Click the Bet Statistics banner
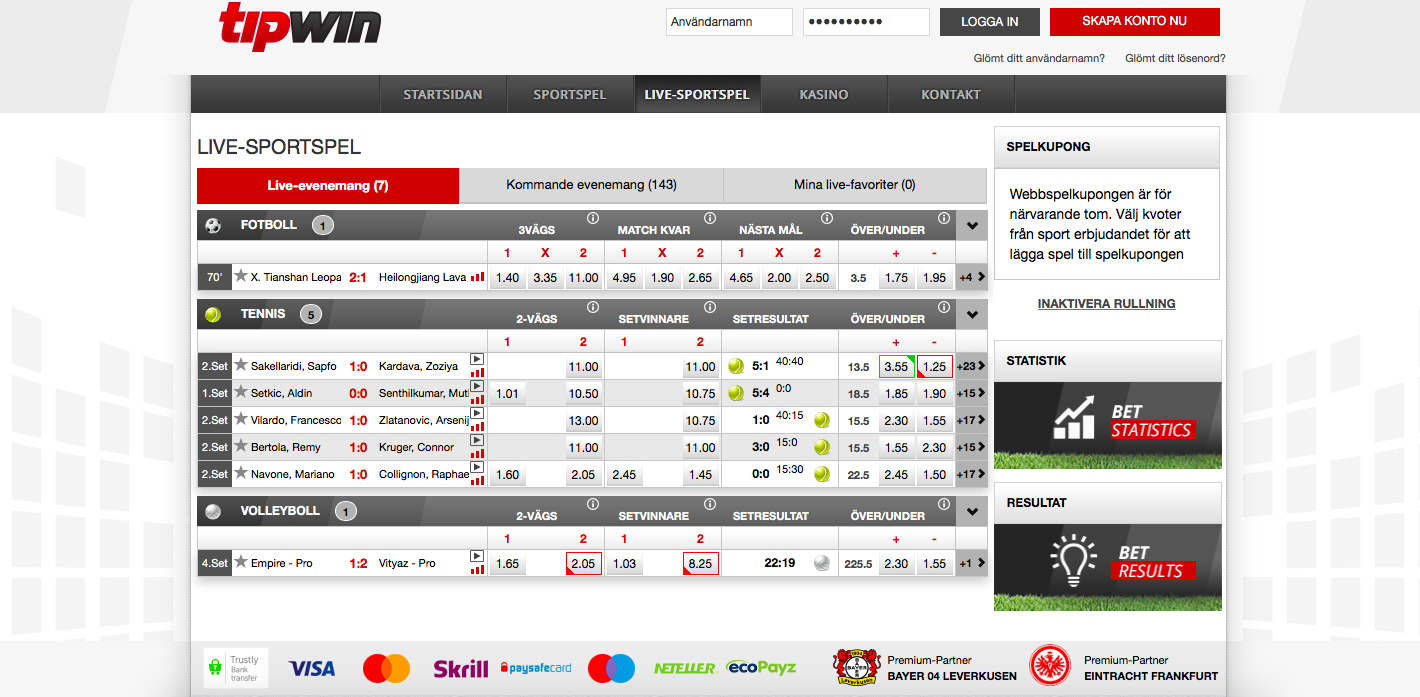 click(1107, 425)
